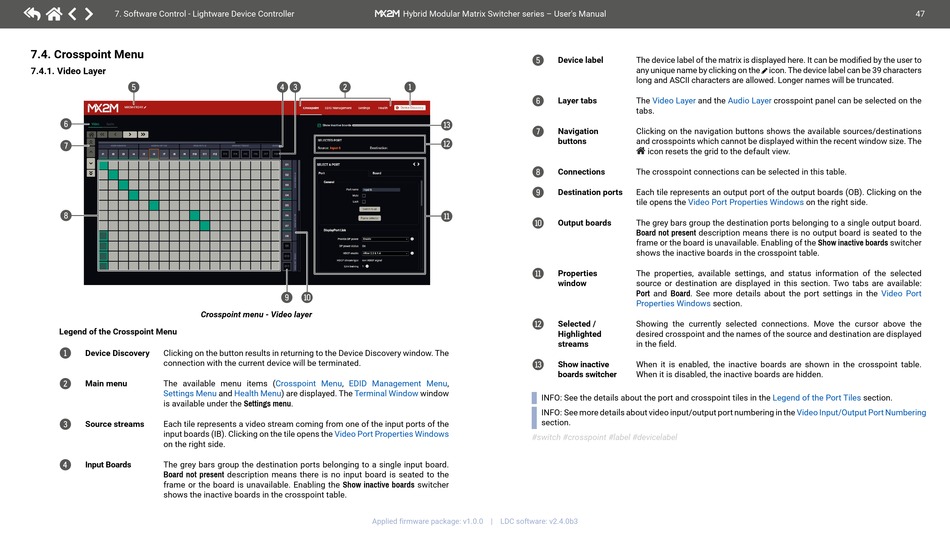Follow the Video Layer link in Layer tabs
Image resolution: width=950 pixels, height=533 pixels.
click(674, 101)
